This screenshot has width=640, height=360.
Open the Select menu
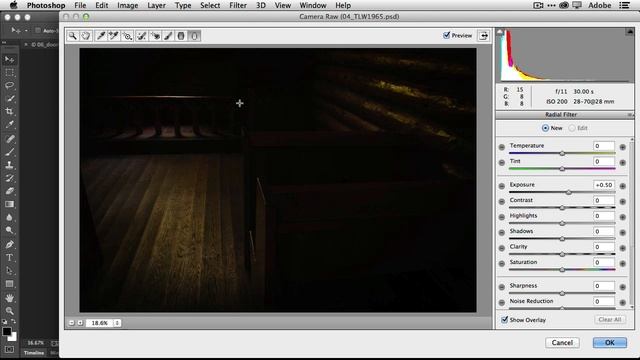(210, 5)
